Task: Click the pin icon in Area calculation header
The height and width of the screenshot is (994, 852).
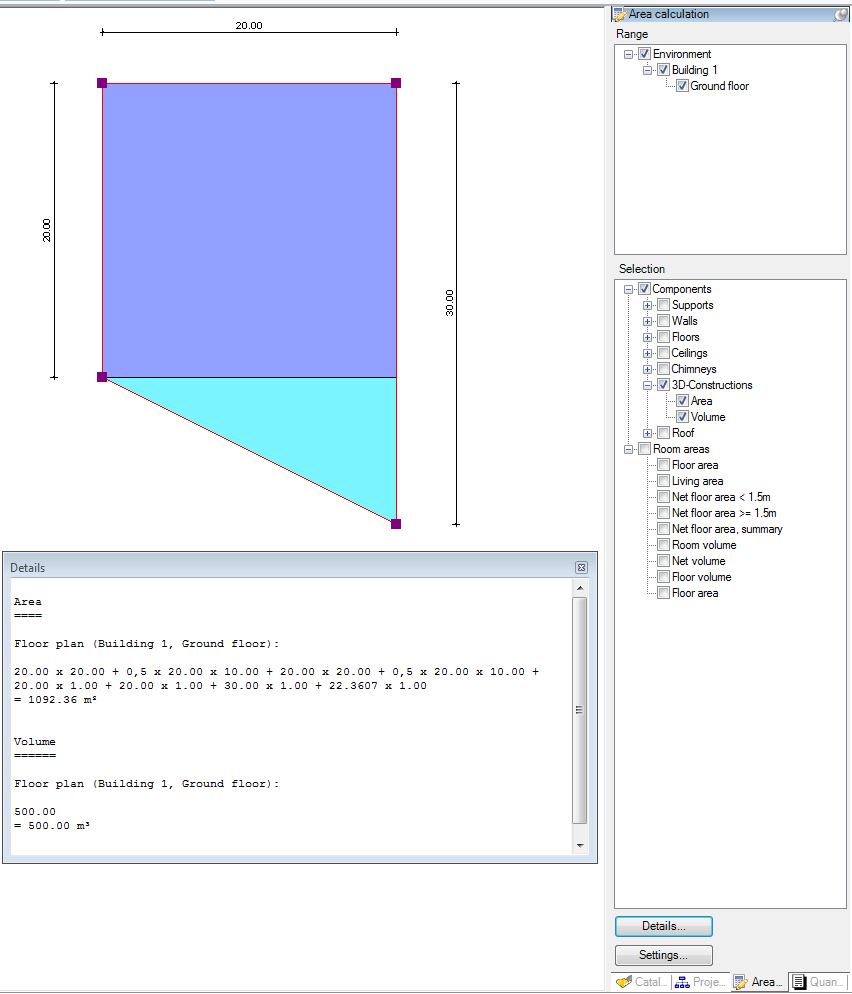Action: click(x=840, y=15)
